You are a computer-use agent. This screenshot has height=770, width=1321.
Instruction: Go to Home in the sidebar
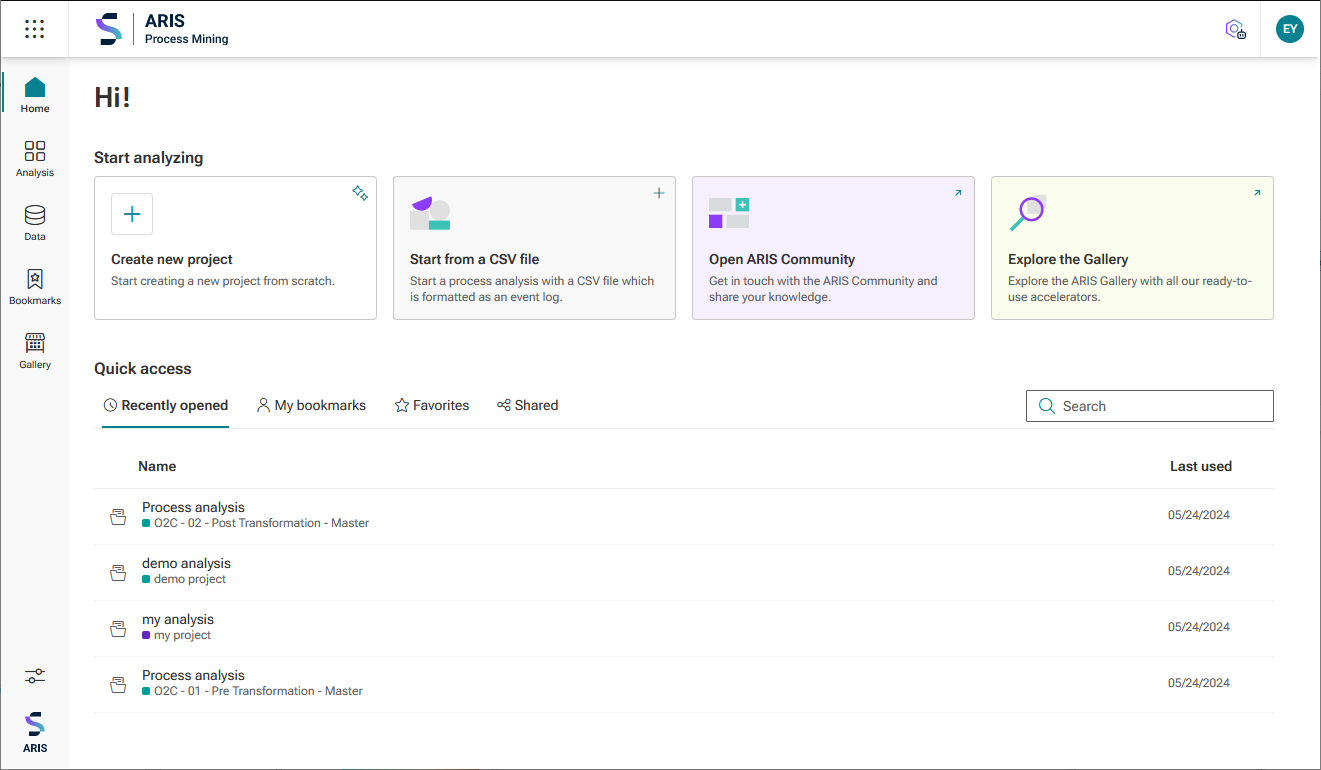(35, 95)
